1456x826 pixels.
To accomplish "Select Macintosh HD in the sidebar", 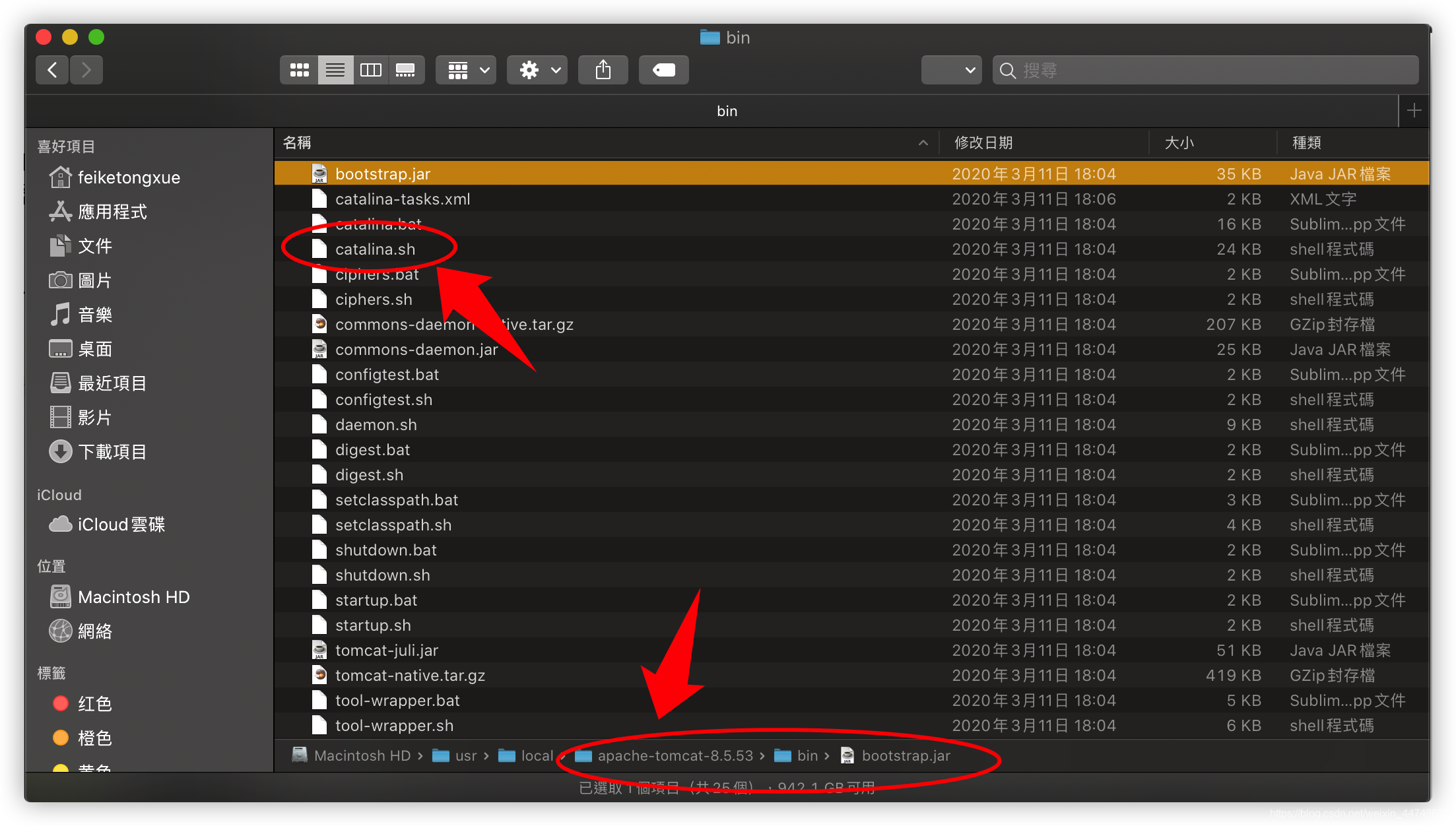I will [x=119, y=597].
